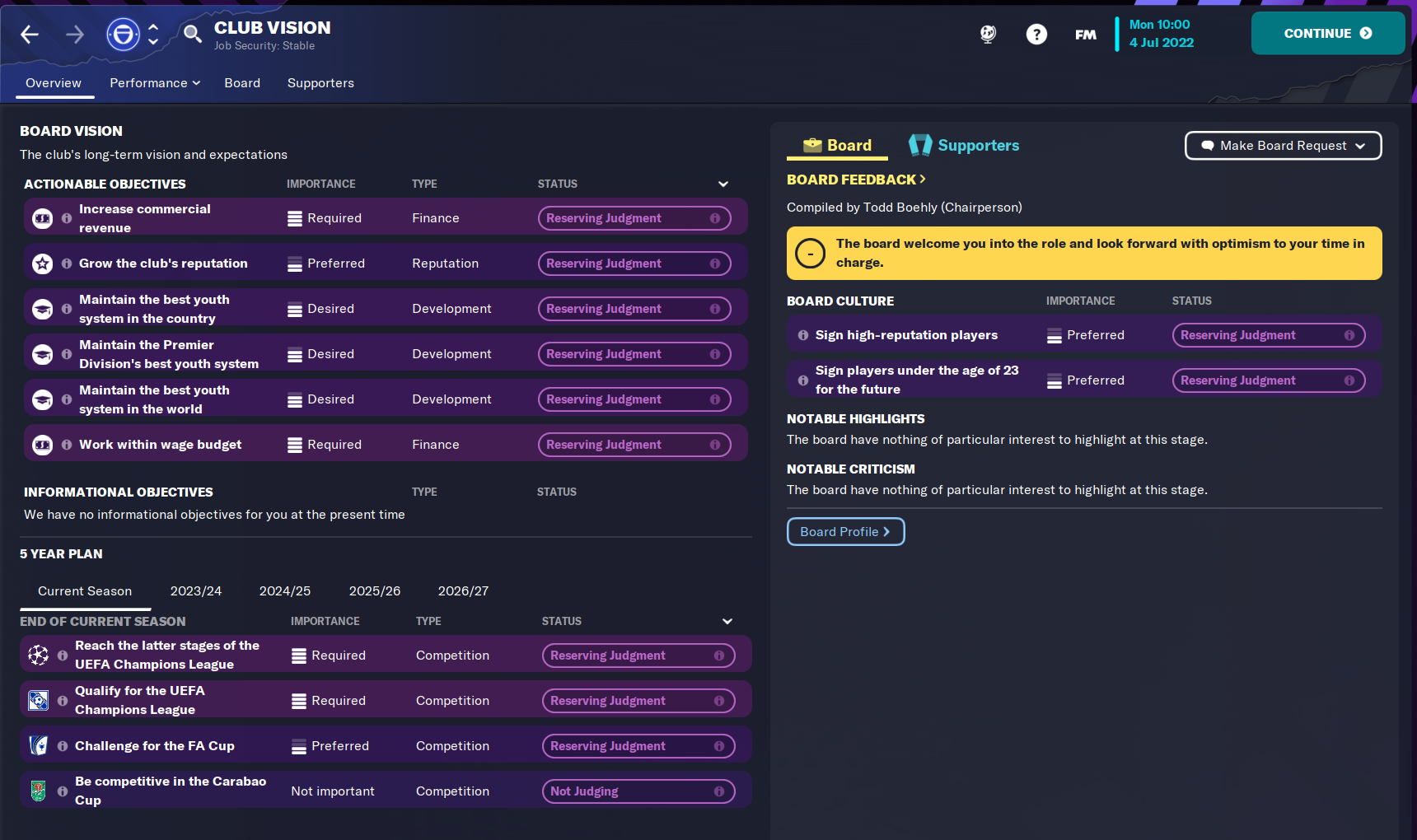Open the Not Judging status pill
This screenshot has width=1417, height=840.
[638, 791]
